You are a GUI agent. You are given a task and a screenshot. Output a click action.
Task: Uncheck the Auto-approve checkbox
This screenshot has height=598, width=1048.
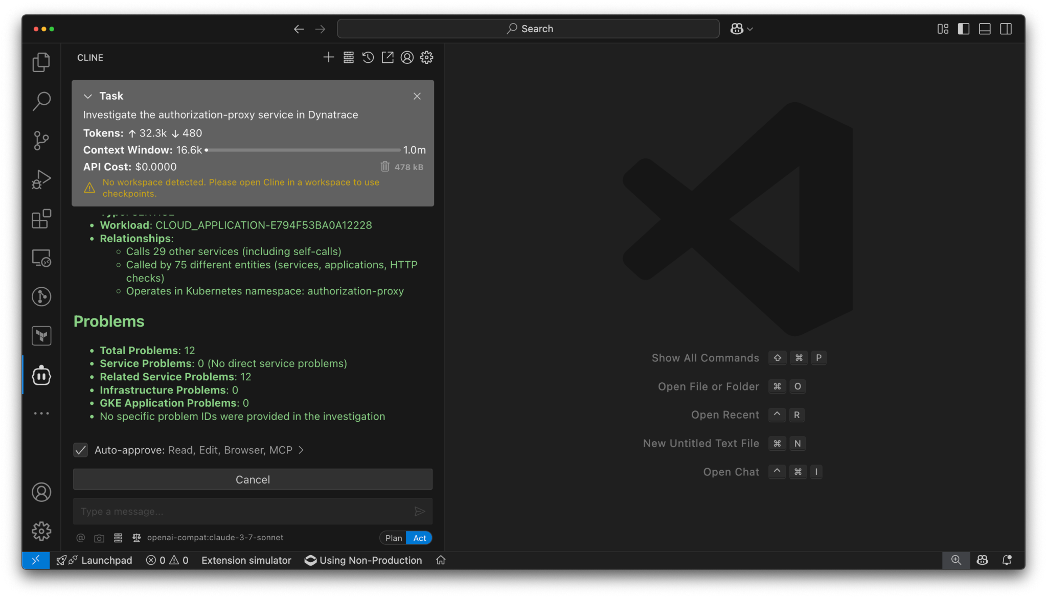pos(81,450)
